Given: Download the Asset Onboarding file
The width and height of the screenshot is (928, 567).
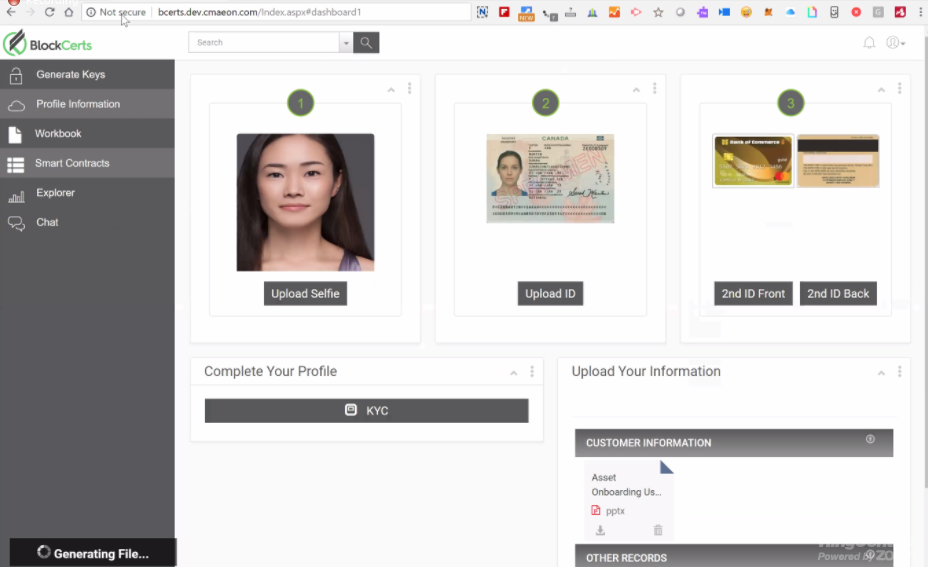Looking at the screenshot, I should click(x=600, y=530).
